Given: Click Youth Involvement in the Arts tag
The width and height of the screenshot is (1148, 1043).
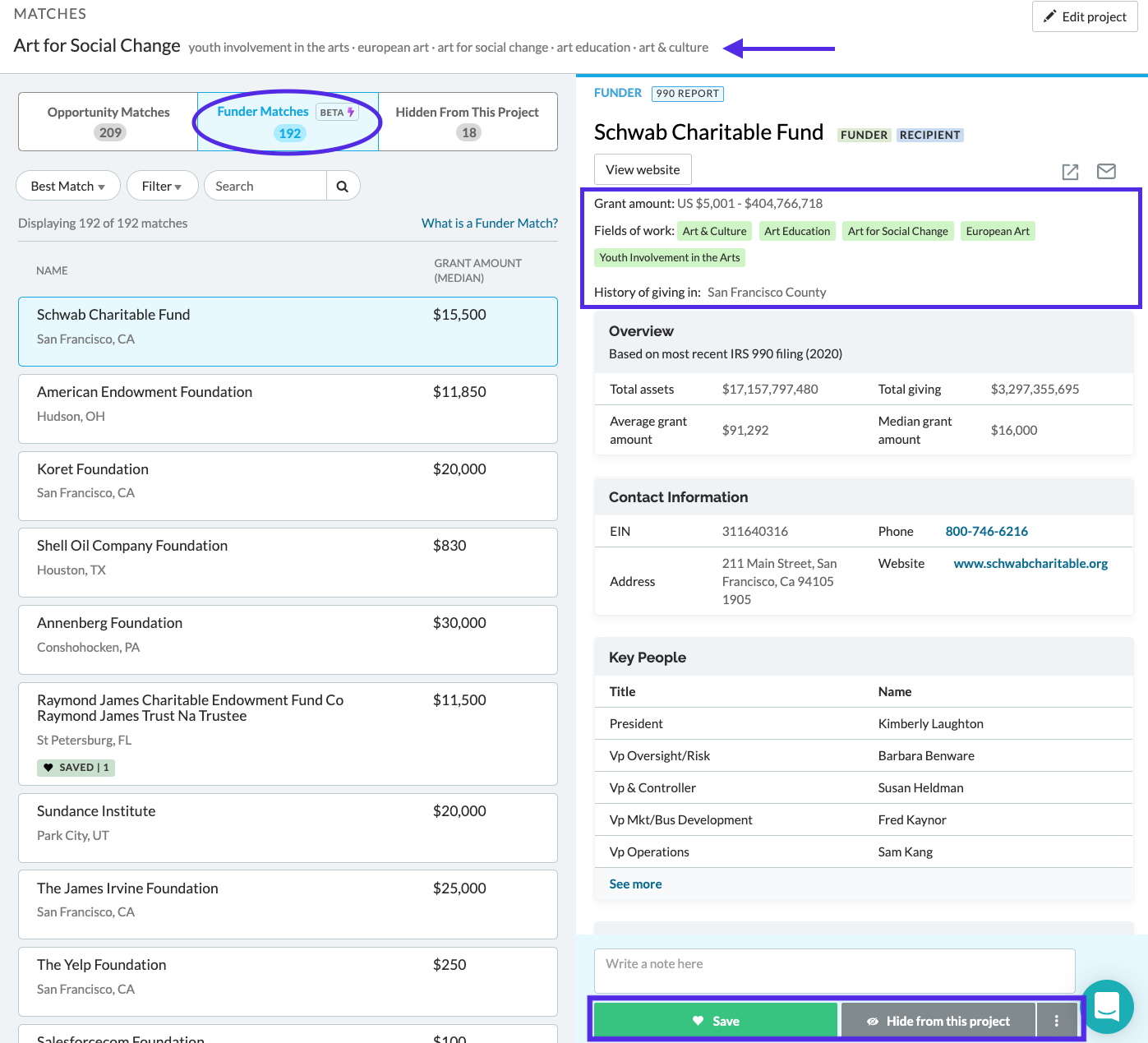Looking at the screenshot, I should click(670, 257).
